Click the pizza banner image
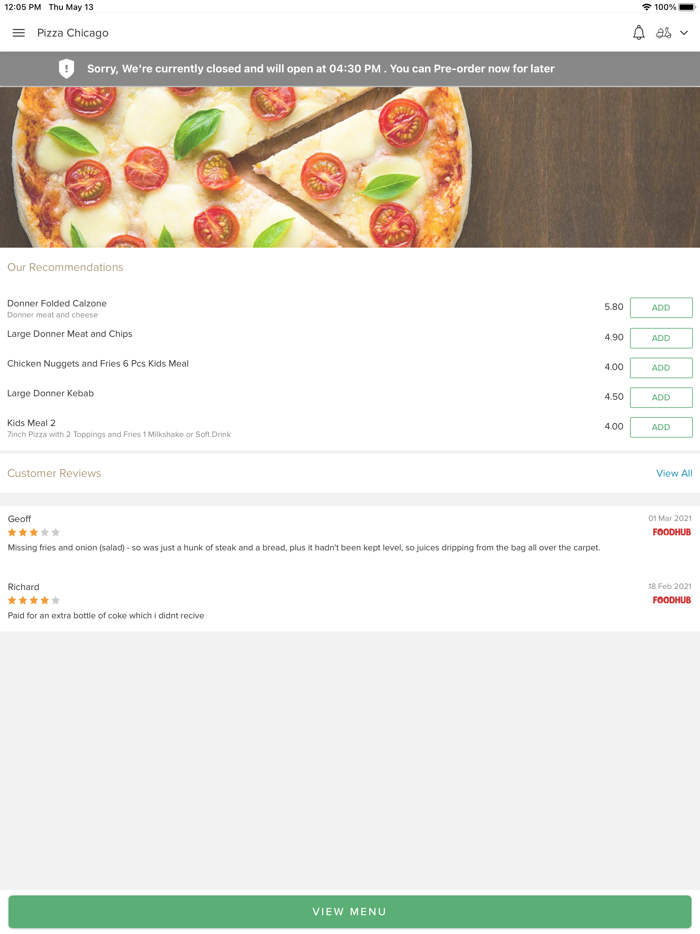This screenshot has height=934, width=700. coord(350,165)
